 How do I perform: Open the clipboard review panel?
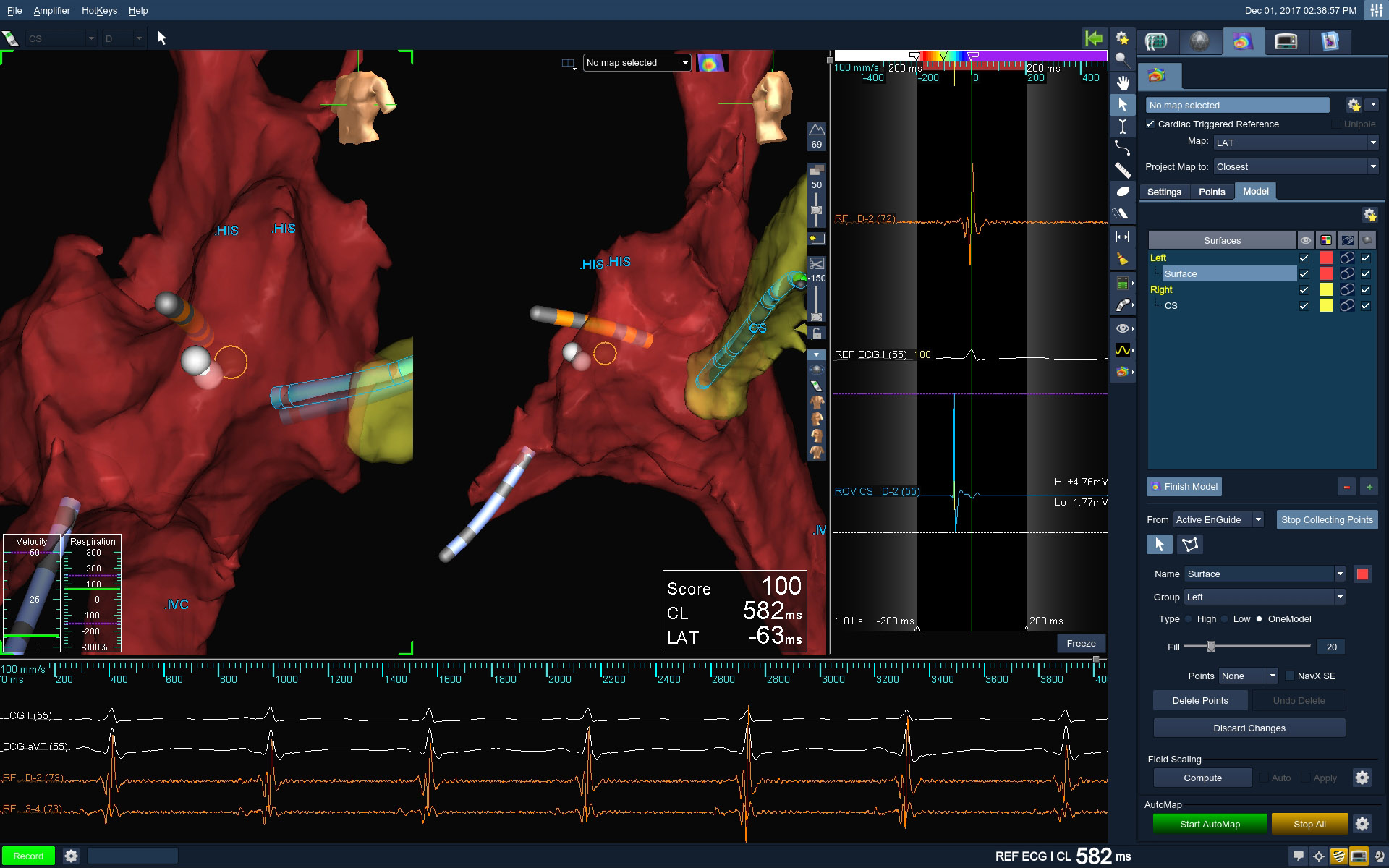coord(1330,41)
